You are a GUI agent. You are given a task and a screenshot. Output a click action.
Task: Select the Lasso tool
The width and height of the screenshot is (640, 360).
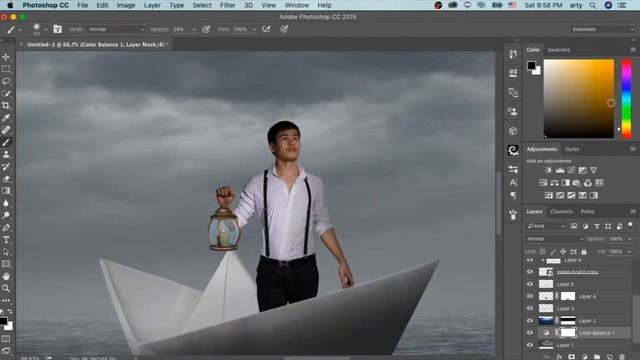[x=6, y=81]
